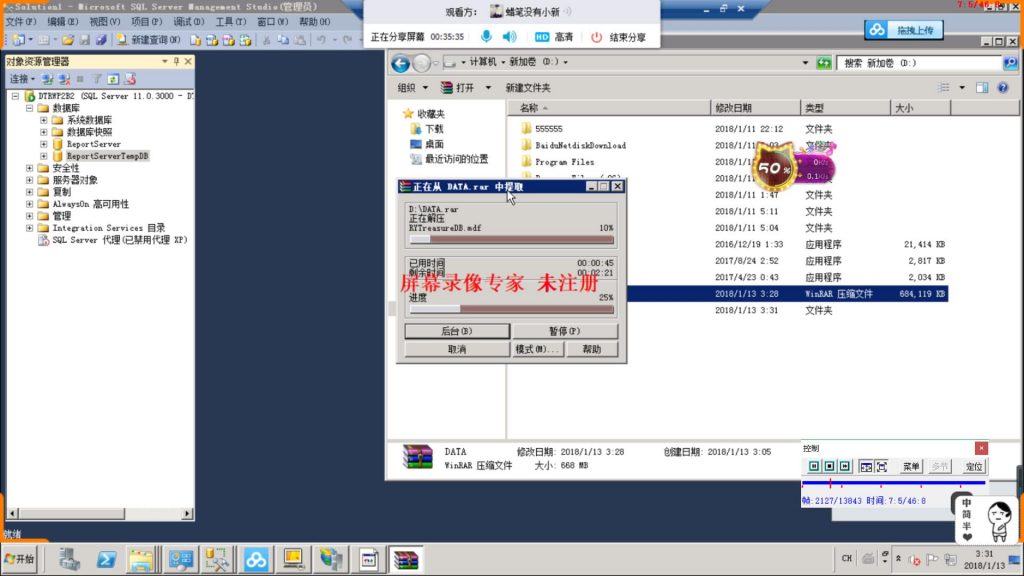Click 暂停(P) to pause extraction
Viewport: 1024px width, 576px height.
pyautogui.click(x=565, y=331)
